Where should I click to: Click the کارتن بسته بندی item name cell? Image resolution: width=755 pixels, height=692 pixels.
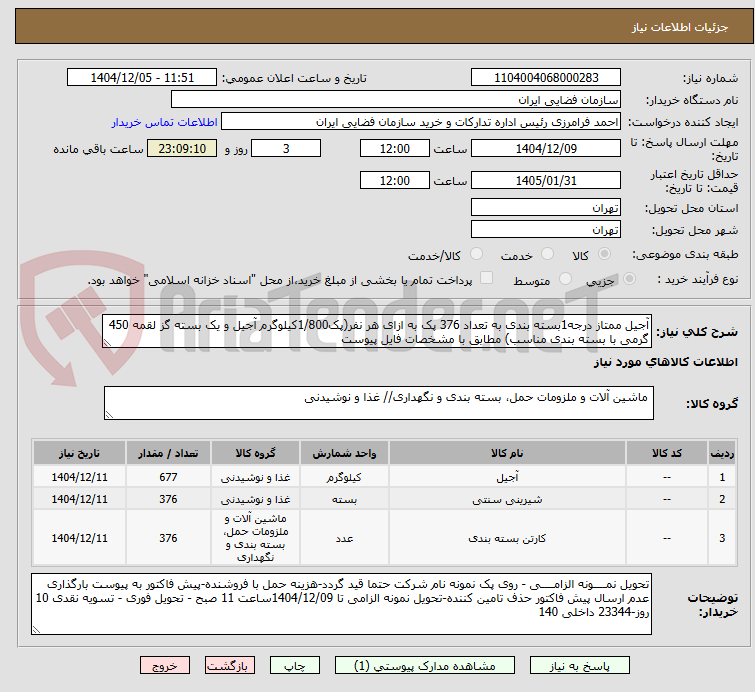(x=507, y=538)
